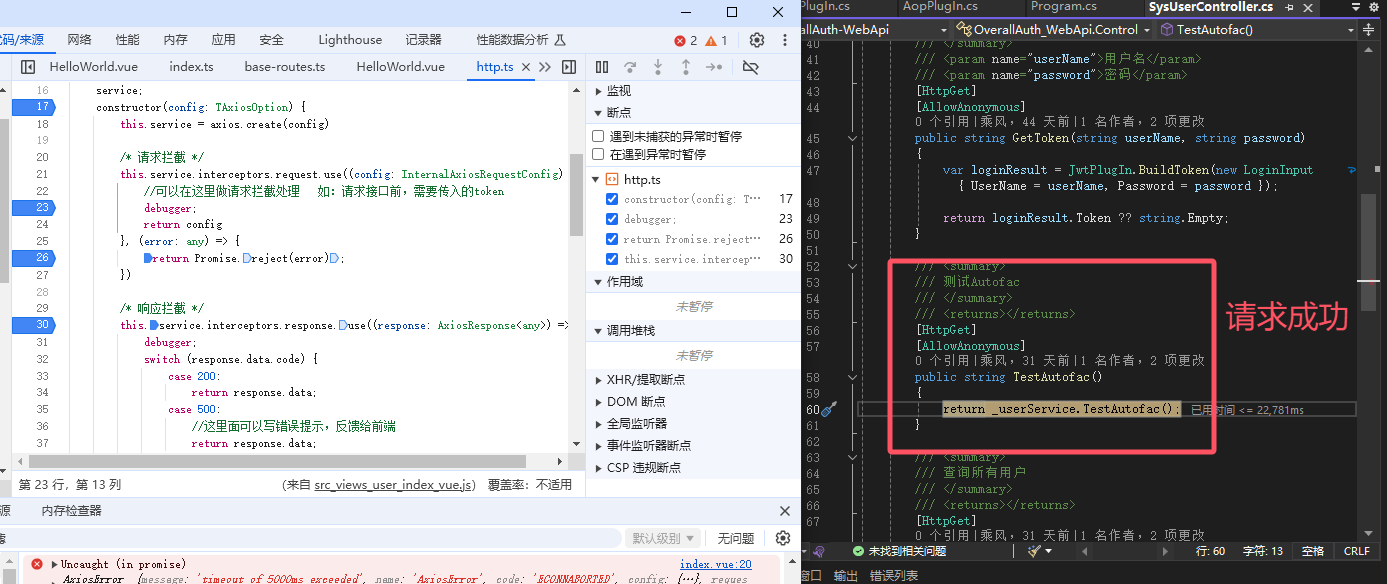The height and width of the screenshot is (584, 1387).
Task: Open console settings gear icon
Action: pos(783,538)
